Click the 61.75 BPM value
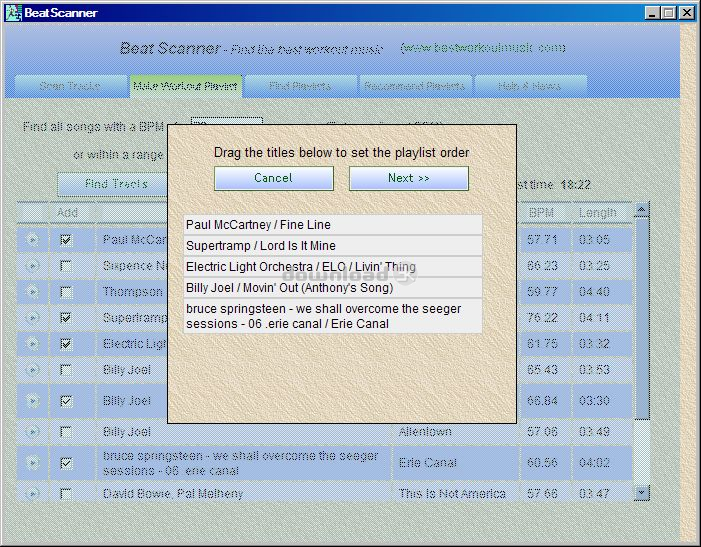 click(542, 344)
